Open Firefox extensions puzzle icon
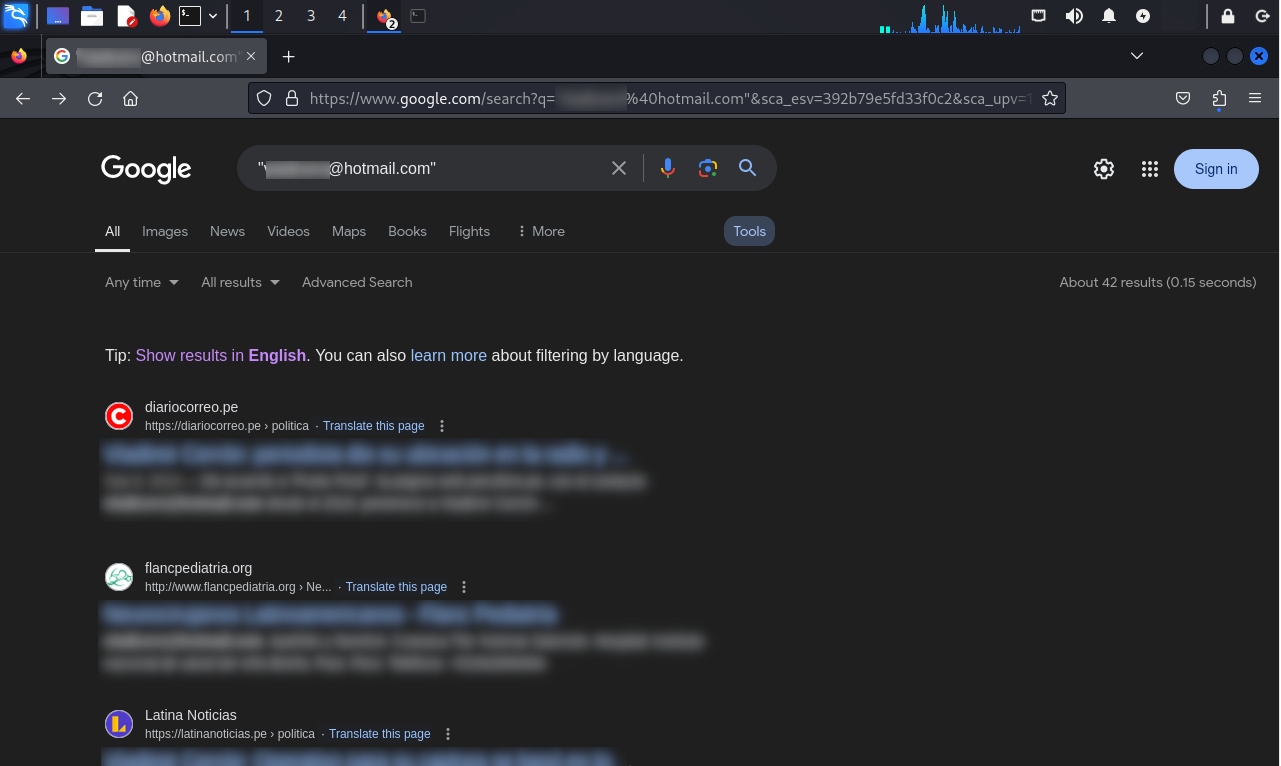This screenshot has height=766, width=1281. tap(1219, 98)
